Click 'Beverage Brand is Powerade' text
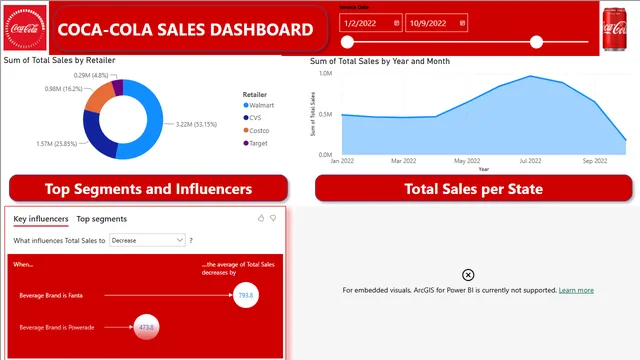 [x=57, y=327]
